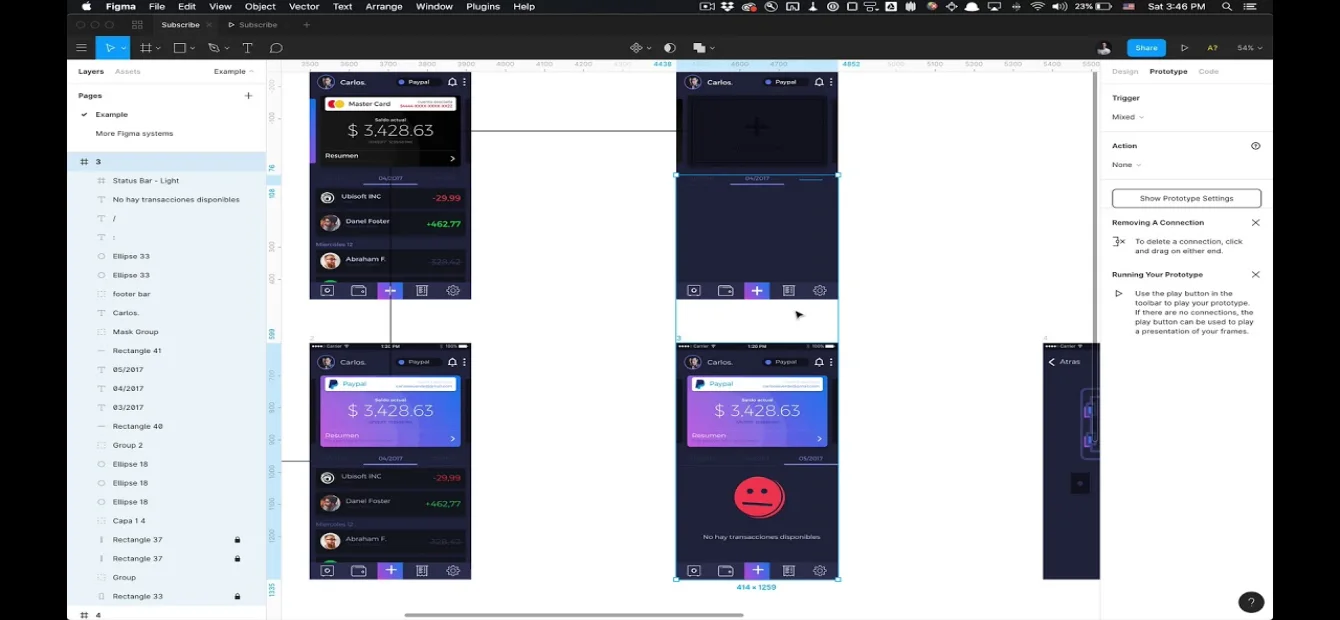This screenshot has width=1340, height=620.
Task: Switch to the Assets tab
Action: 127,72
